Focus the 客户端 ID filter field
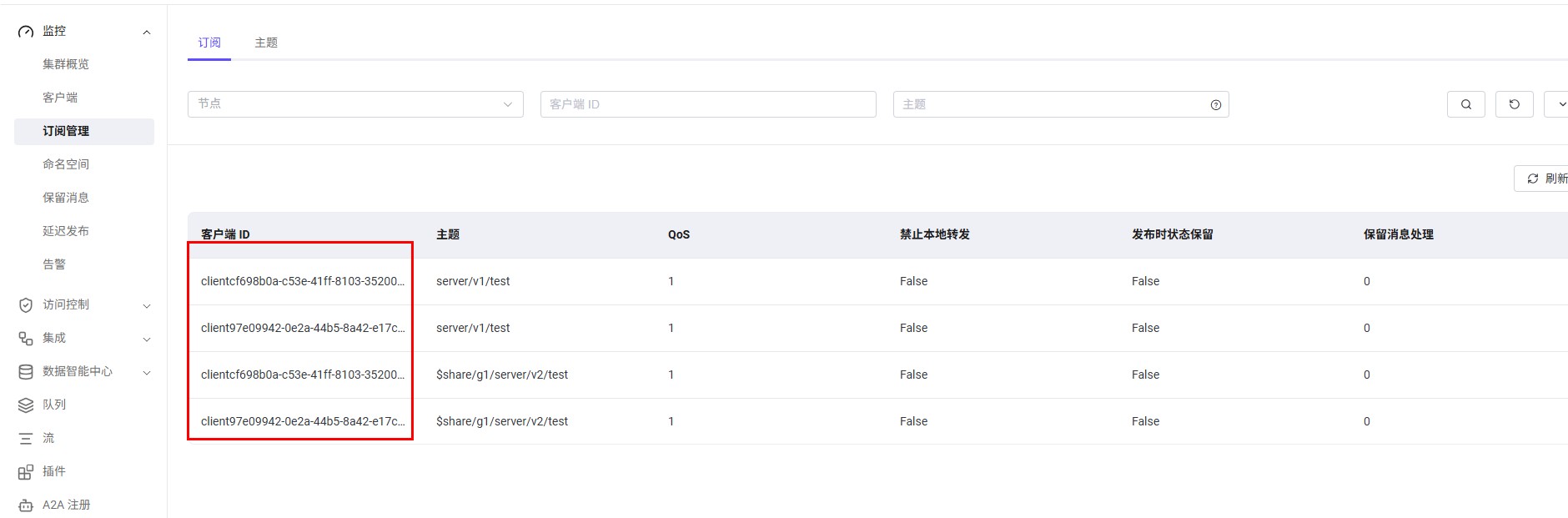Image resolution: width=1568 pixels, height=518 pixels. tap(708, 104)
